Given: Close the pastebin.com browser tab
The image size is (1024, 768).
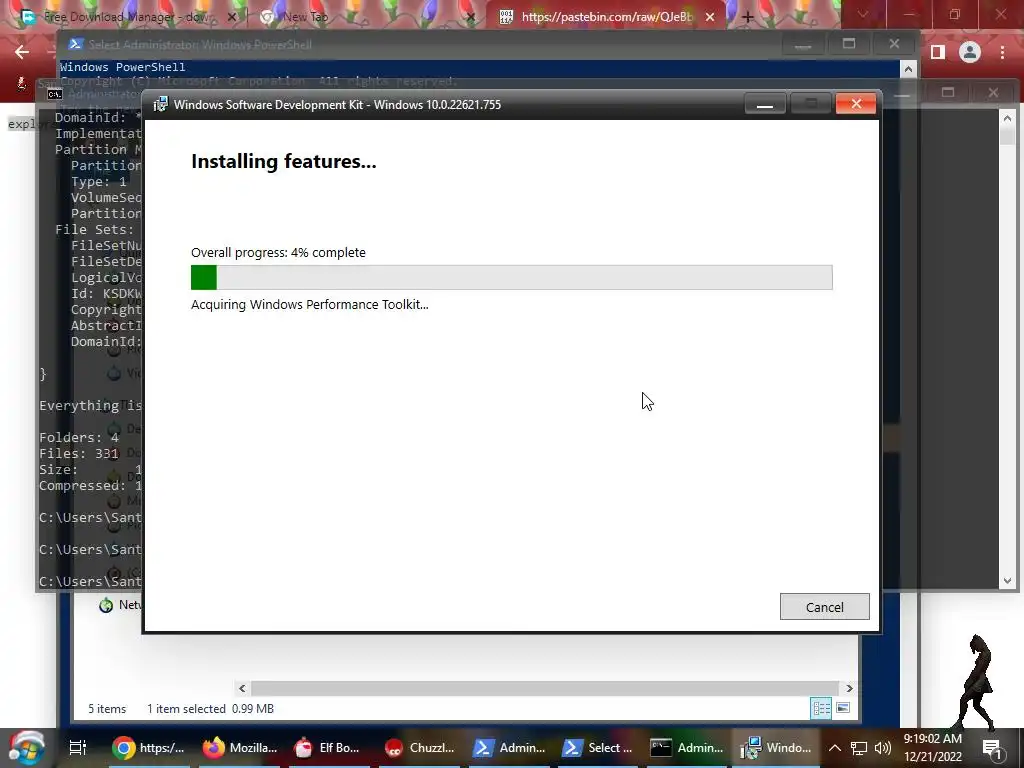Looking at the screenshot, I should pyautogui.click(x=710, y=17).
